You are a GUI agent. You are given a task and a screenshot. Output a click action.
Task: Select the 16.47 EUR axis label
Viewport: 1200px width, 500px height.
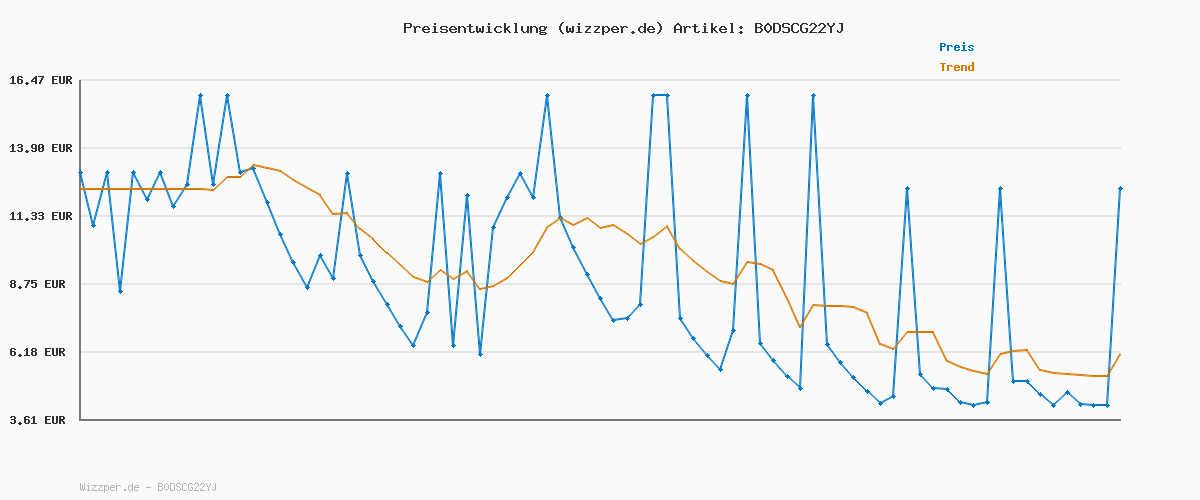(x=41, y=80)
